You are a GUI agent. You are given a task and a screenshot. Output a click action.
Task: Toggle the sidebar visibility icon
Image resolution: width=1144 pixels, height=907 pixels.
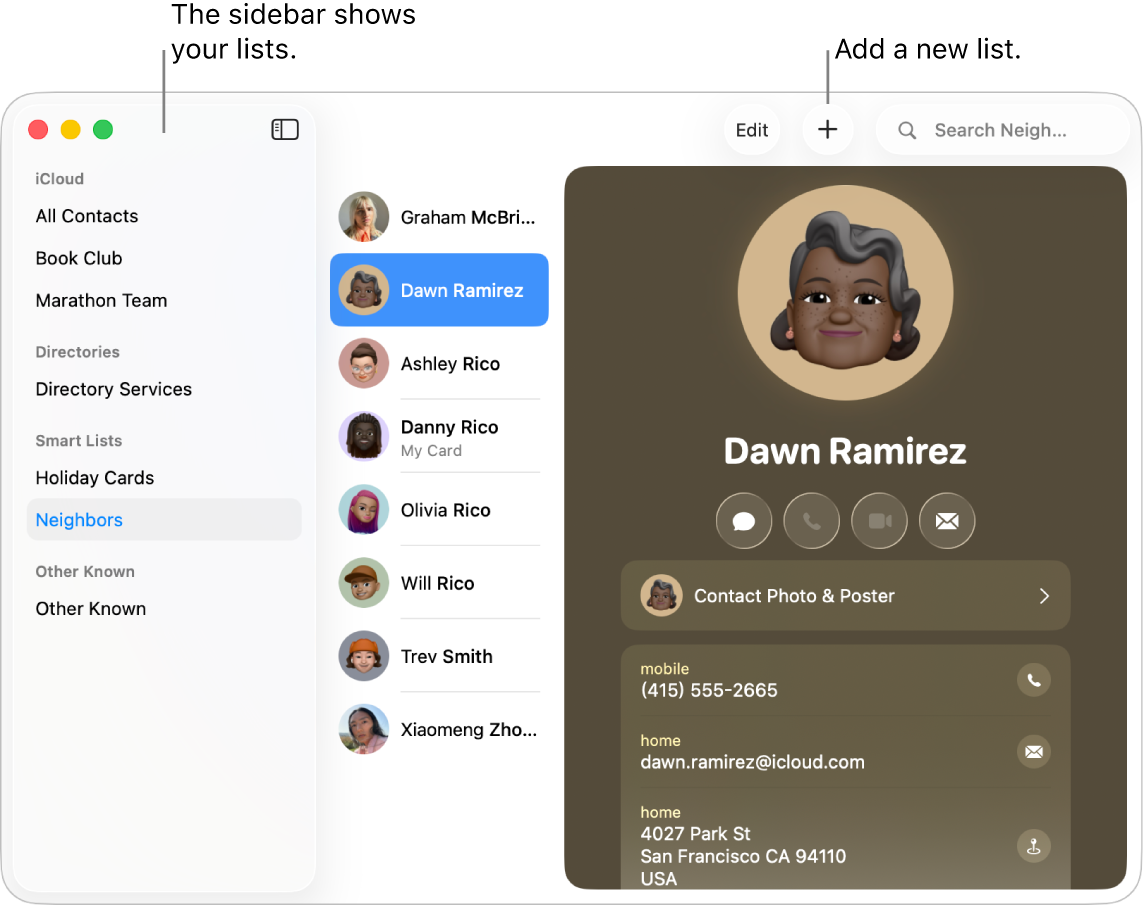tap(285, 129)
